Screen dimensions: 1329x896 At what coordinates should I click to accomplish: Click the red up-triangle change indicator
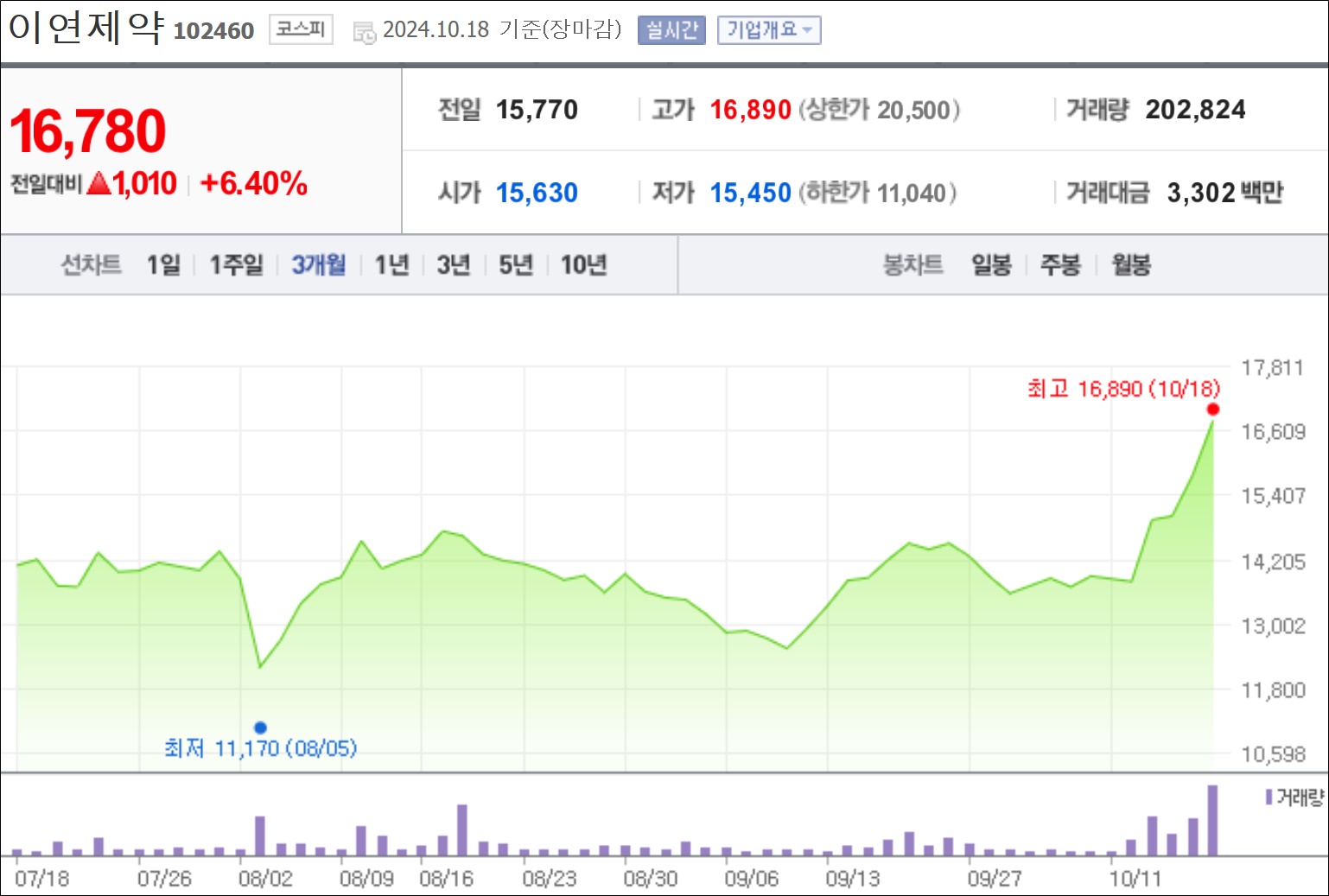pos(99,183)
